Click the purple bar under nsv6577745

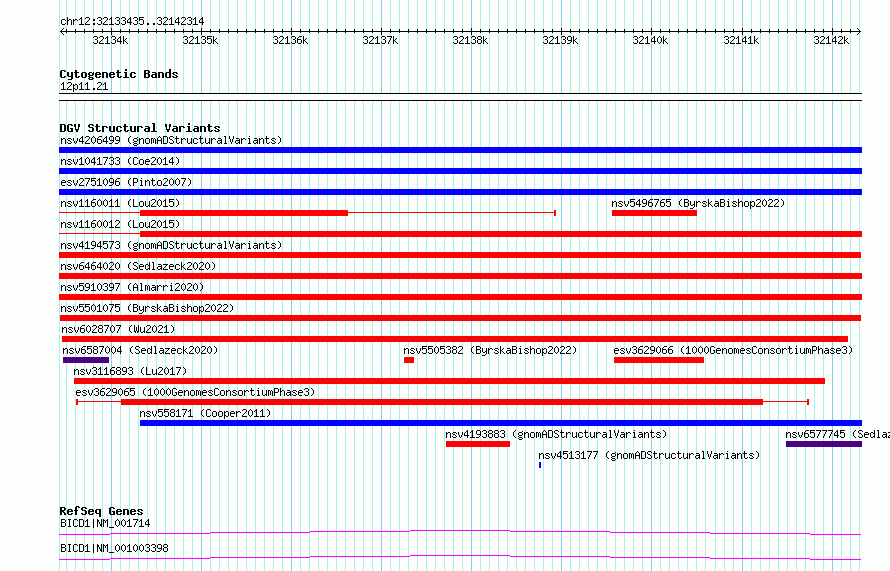[824, 444]
